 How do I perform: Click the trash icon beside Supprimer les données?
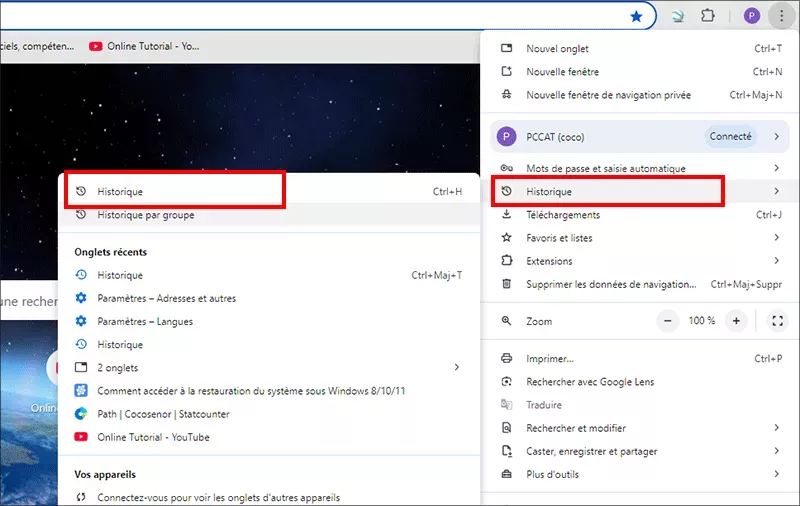tap(506, 284)
